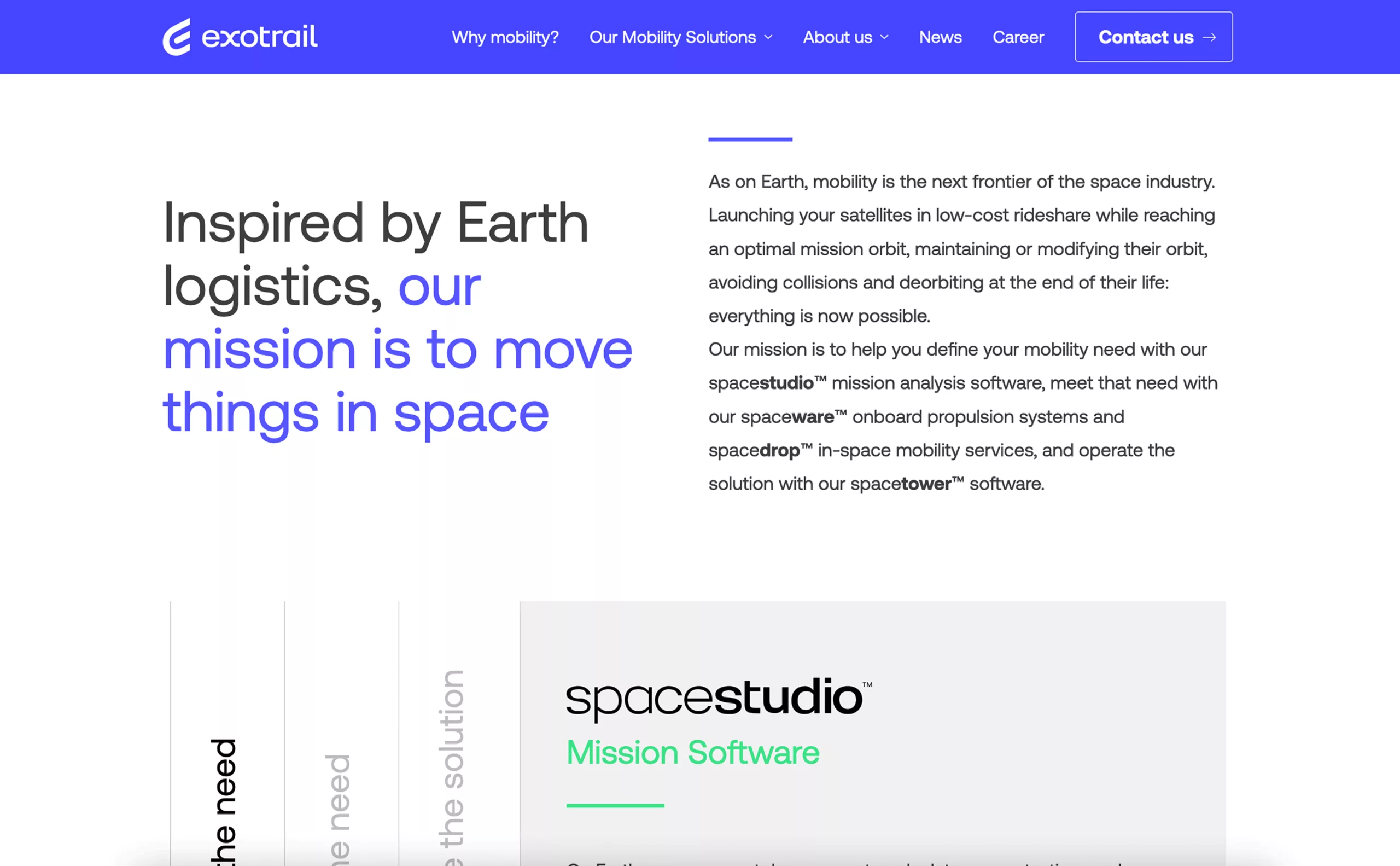
Task: Open the About us menu
Action: 837,37
